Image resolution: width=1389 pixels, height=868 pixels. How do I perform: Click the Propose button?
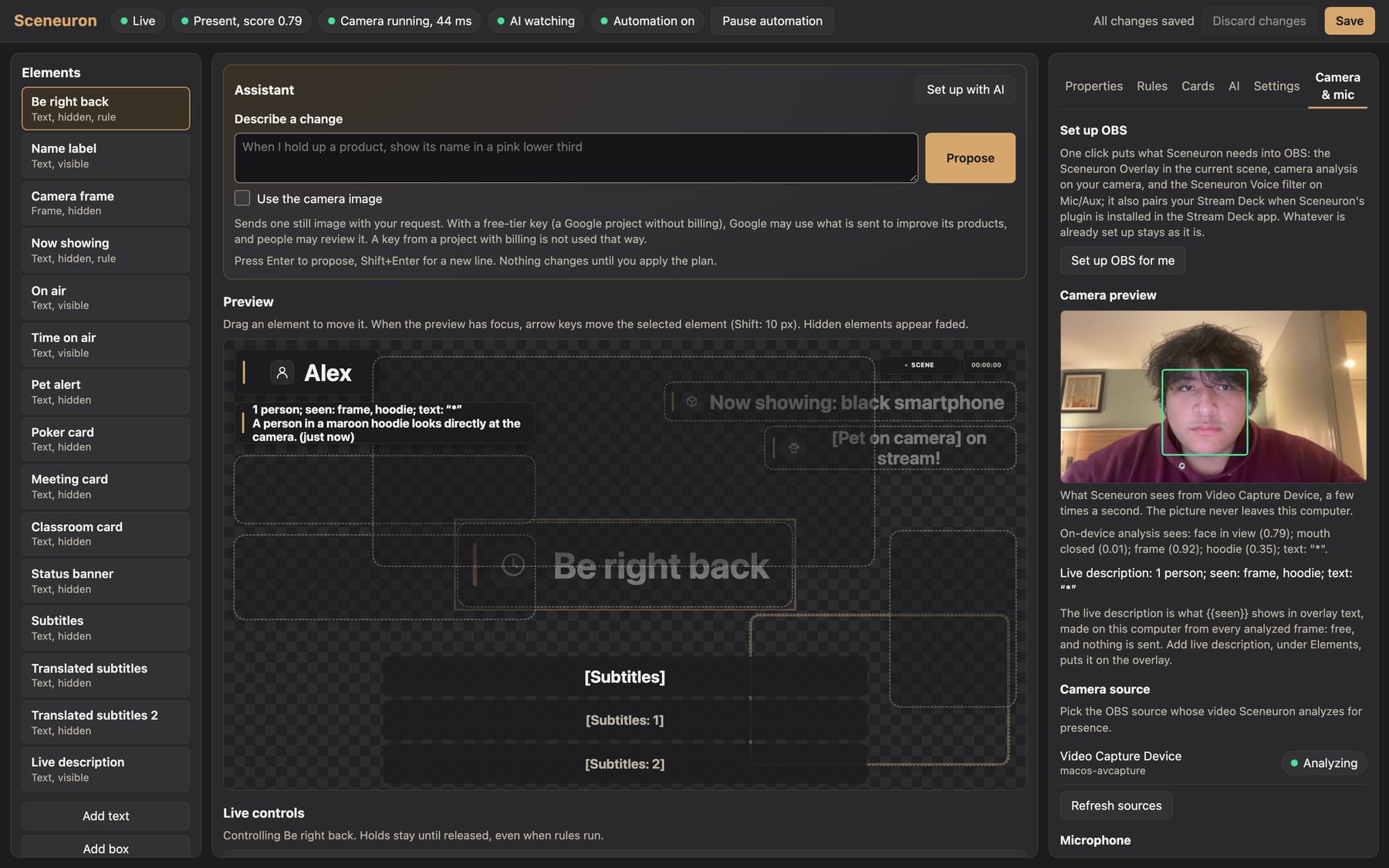pyautogui.click(x=970, y=158)
